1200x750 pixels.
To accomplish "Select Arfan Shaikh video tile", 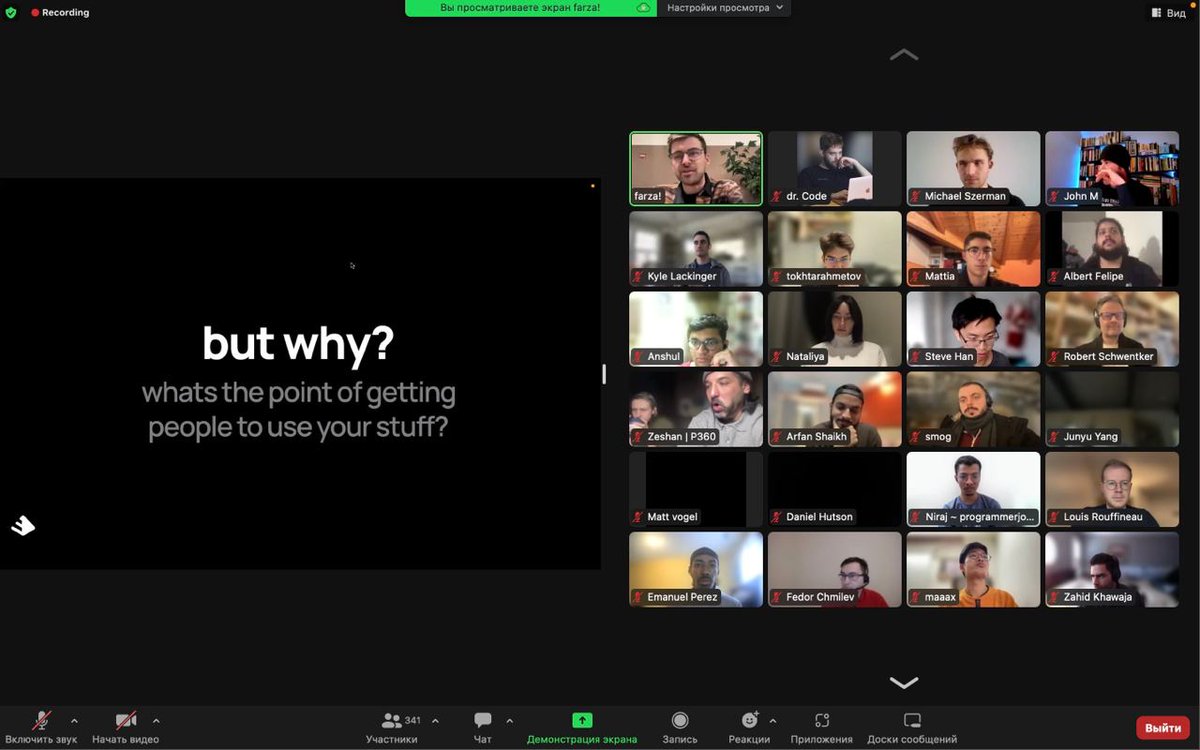I will click(835, 409).
